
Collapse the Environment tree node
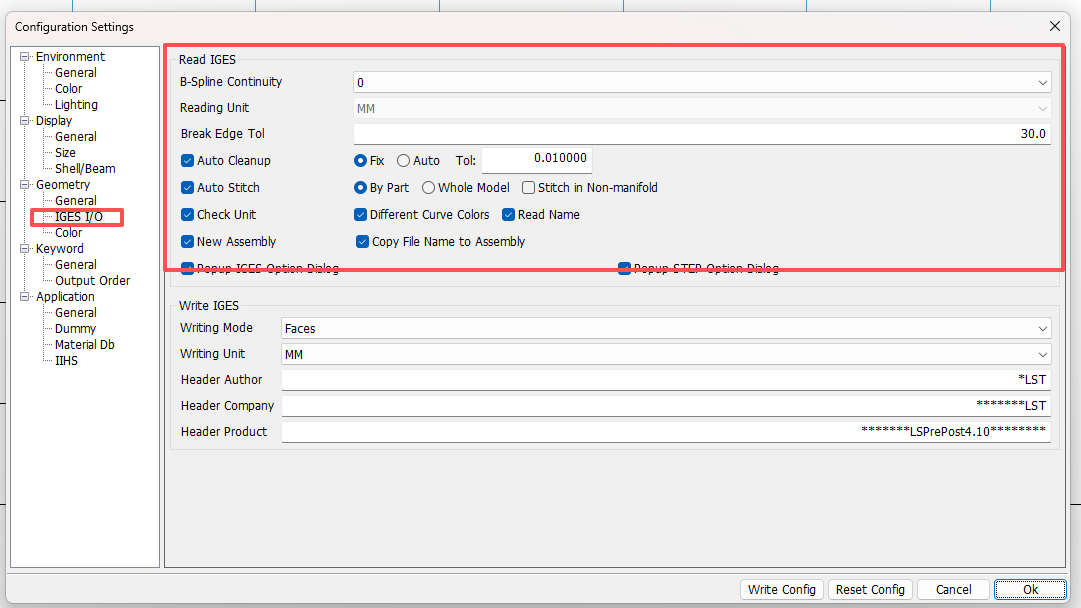[25, 57]
